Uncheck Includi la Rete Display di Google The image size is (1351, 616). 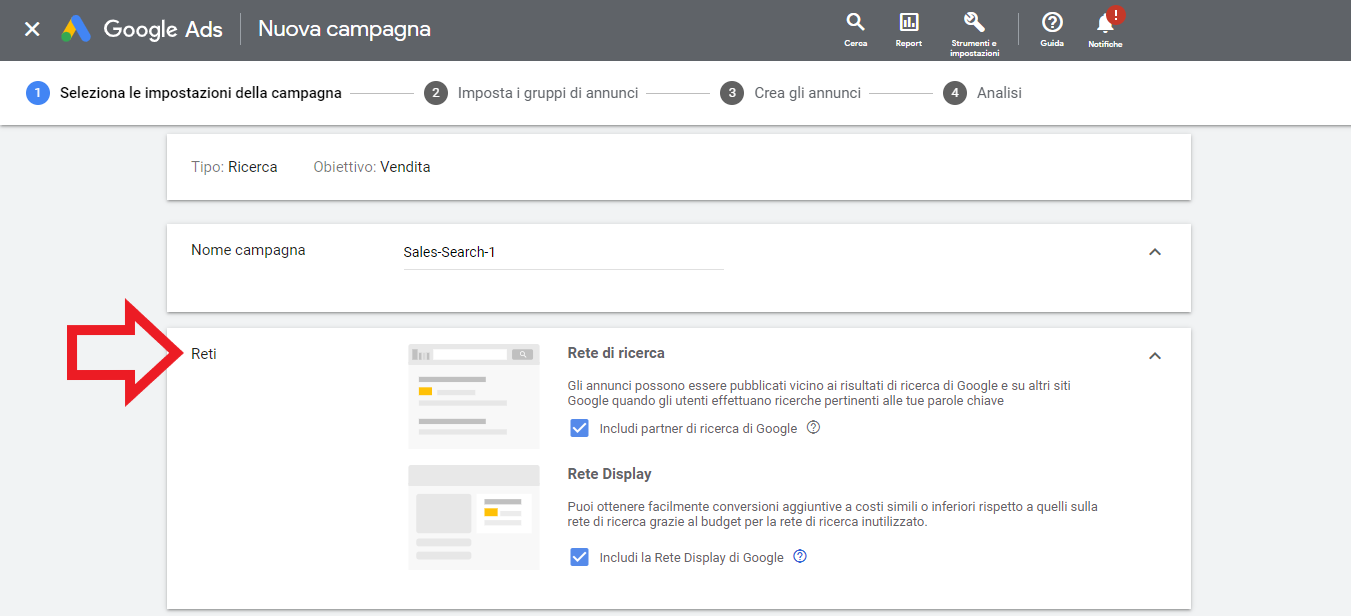tap(579, 557)
